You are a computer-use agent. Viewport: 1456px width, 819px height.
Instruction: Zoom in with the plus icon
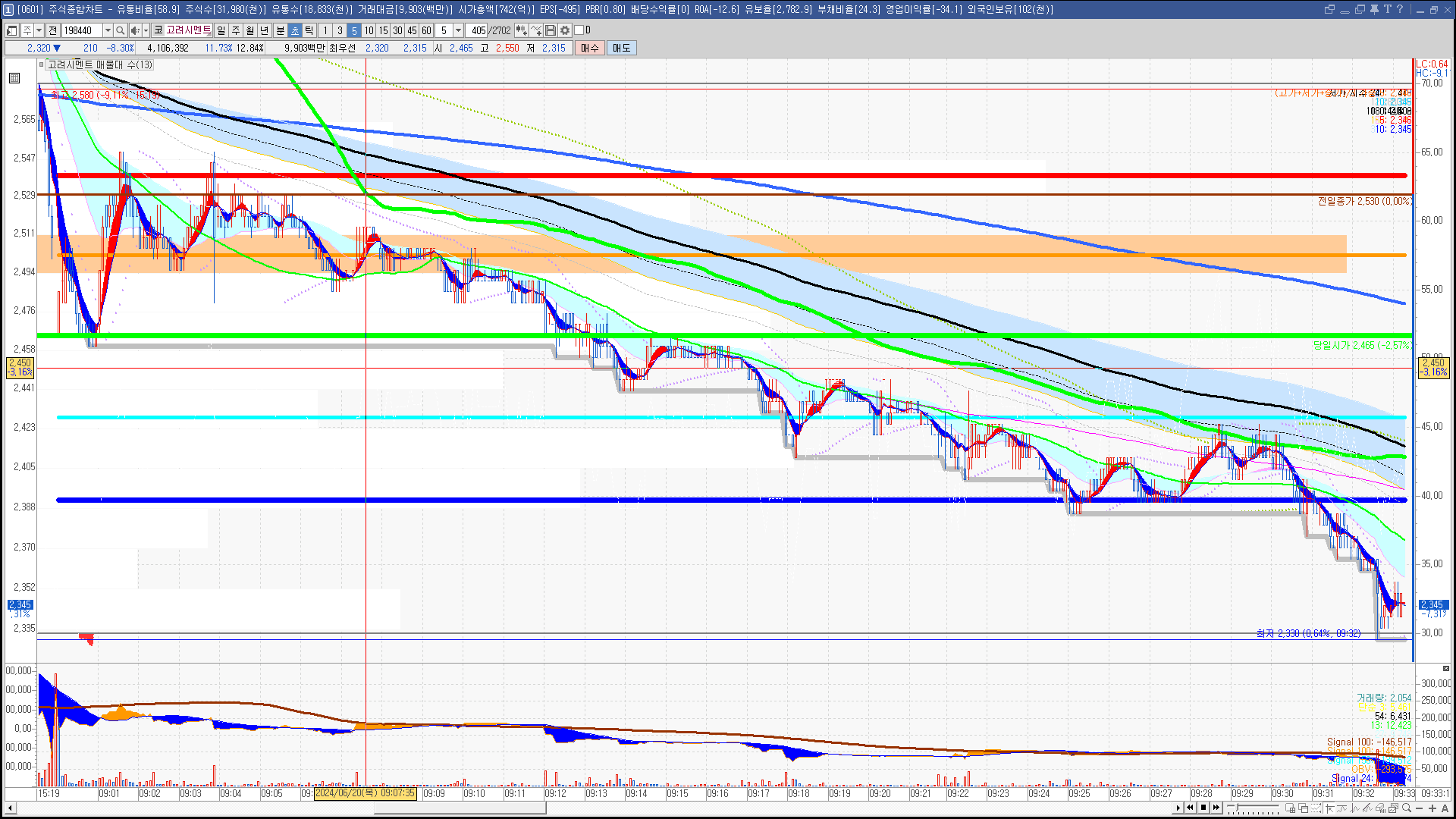1432,808
